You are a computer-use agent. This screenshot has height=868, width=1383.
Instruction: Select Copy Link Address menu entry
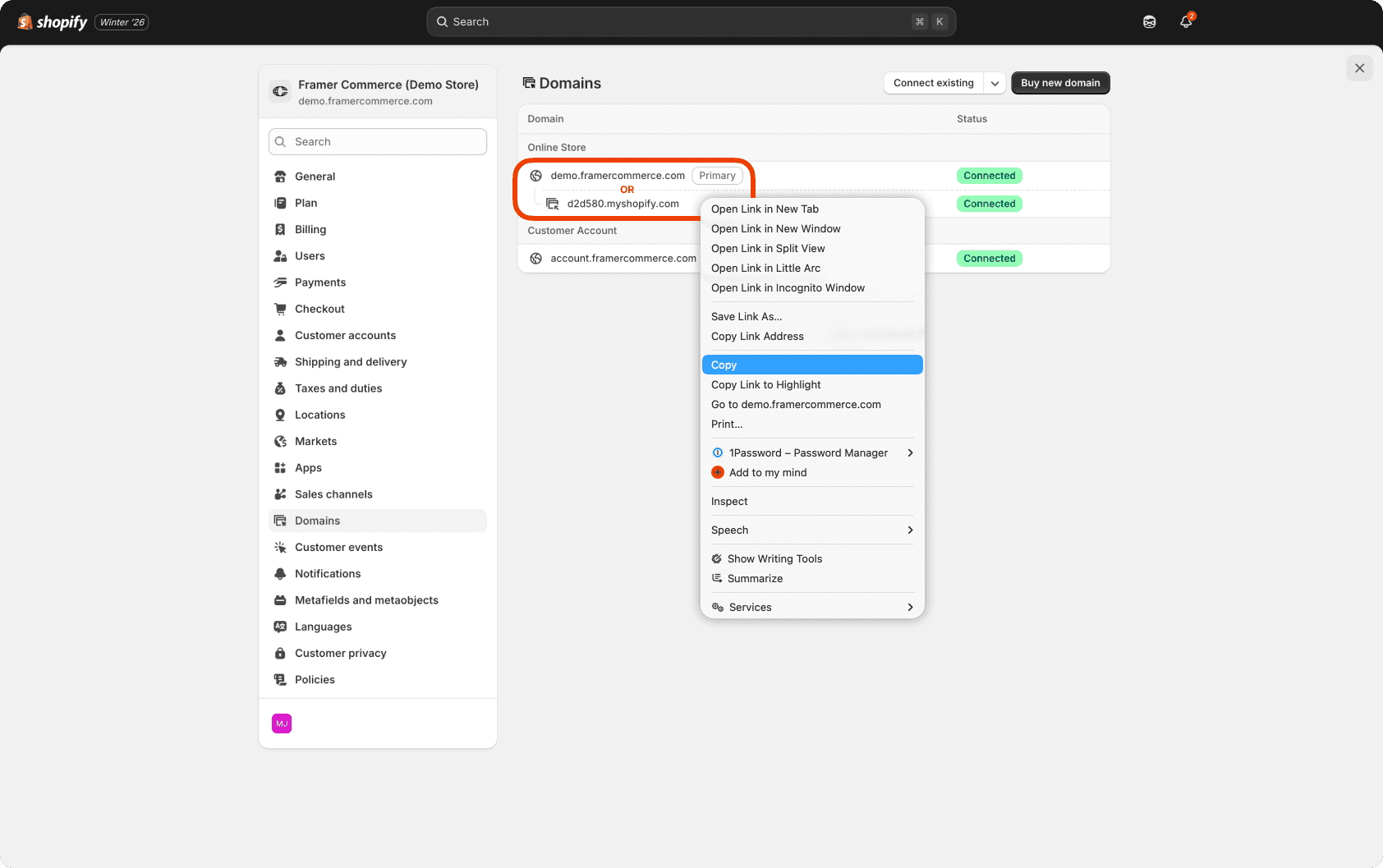pyautogui.click(x=812, y=337)
